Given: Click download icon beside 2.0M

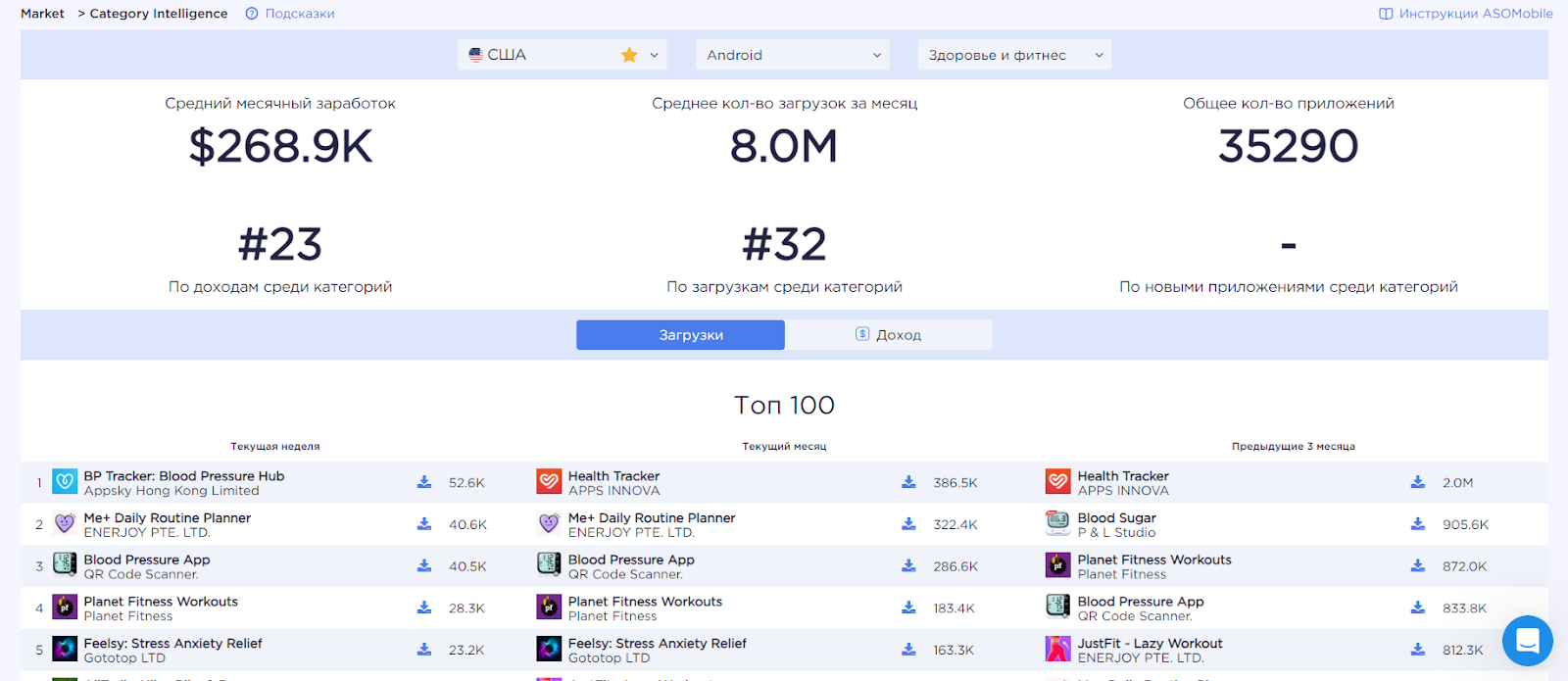Looking at the screenshot, I should pos(1418,482).
